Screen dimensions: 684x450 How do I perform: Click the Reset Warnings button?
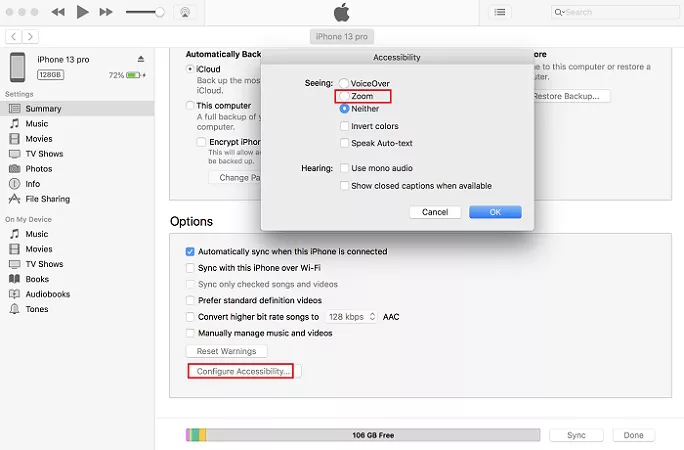226,351
